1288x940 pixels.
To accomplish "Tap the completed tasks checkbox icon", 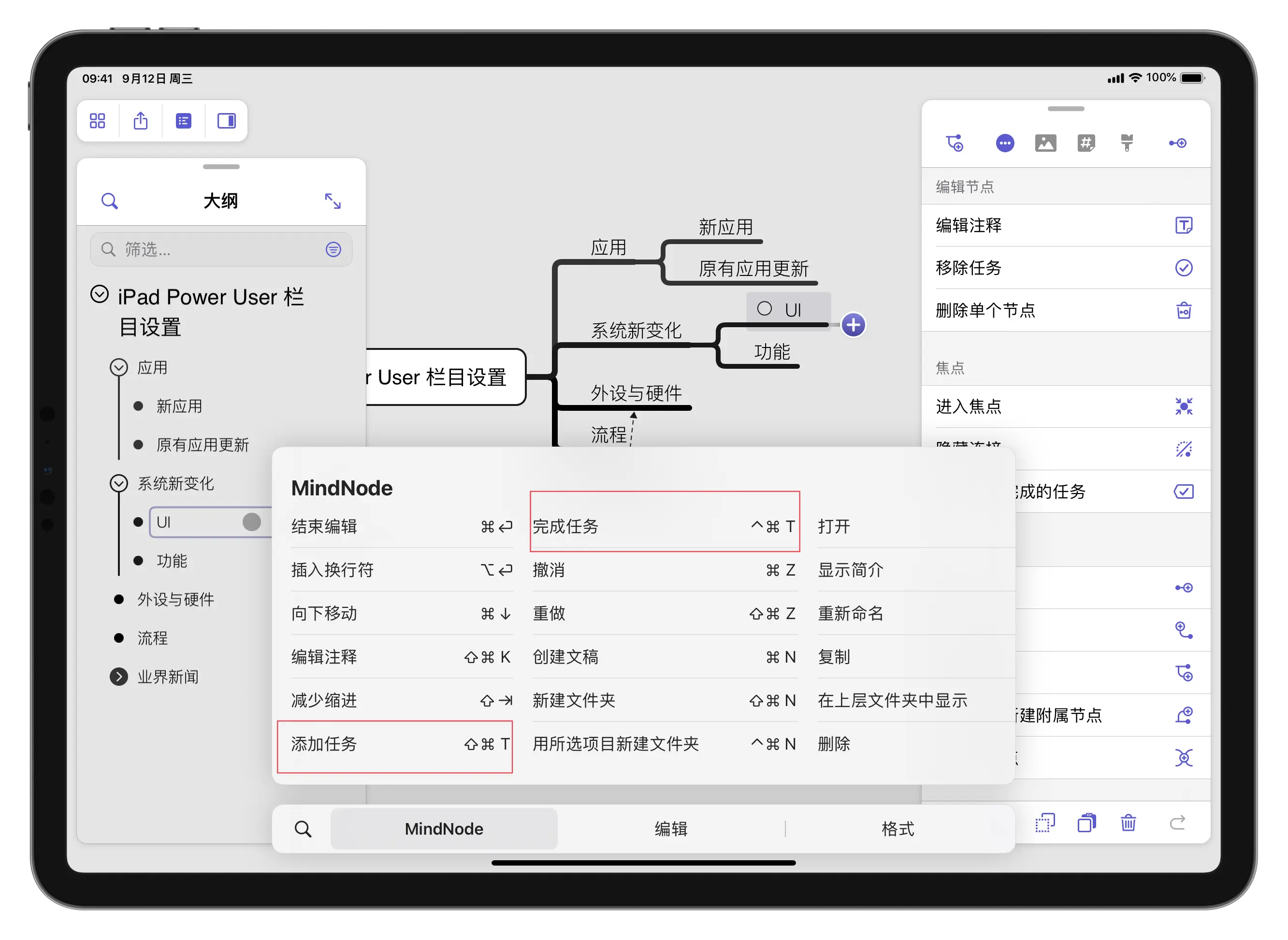I will [1184, 492].
